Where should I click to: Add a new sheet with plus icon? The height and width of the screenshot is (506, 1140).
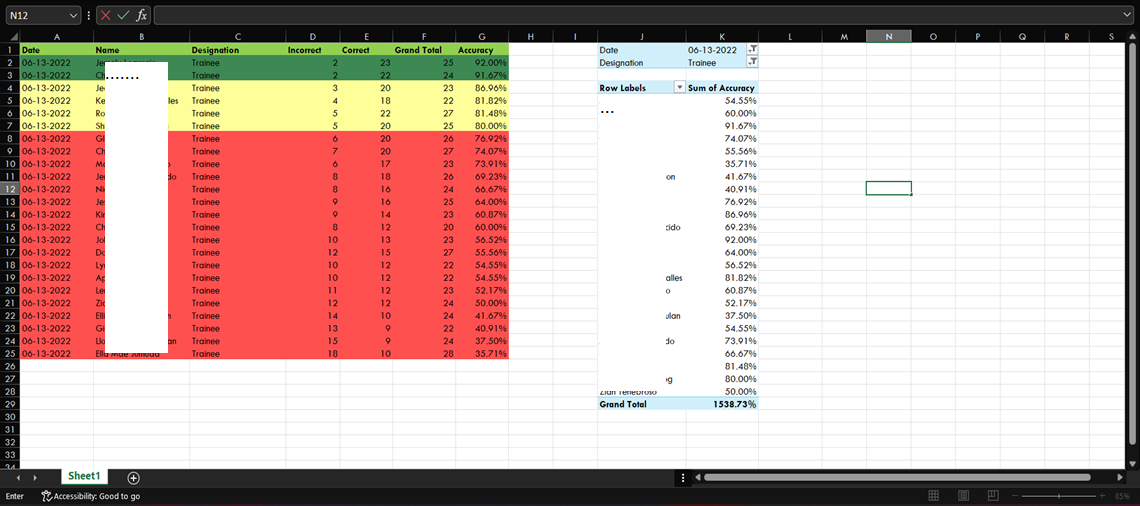click(x=133, y=478)
